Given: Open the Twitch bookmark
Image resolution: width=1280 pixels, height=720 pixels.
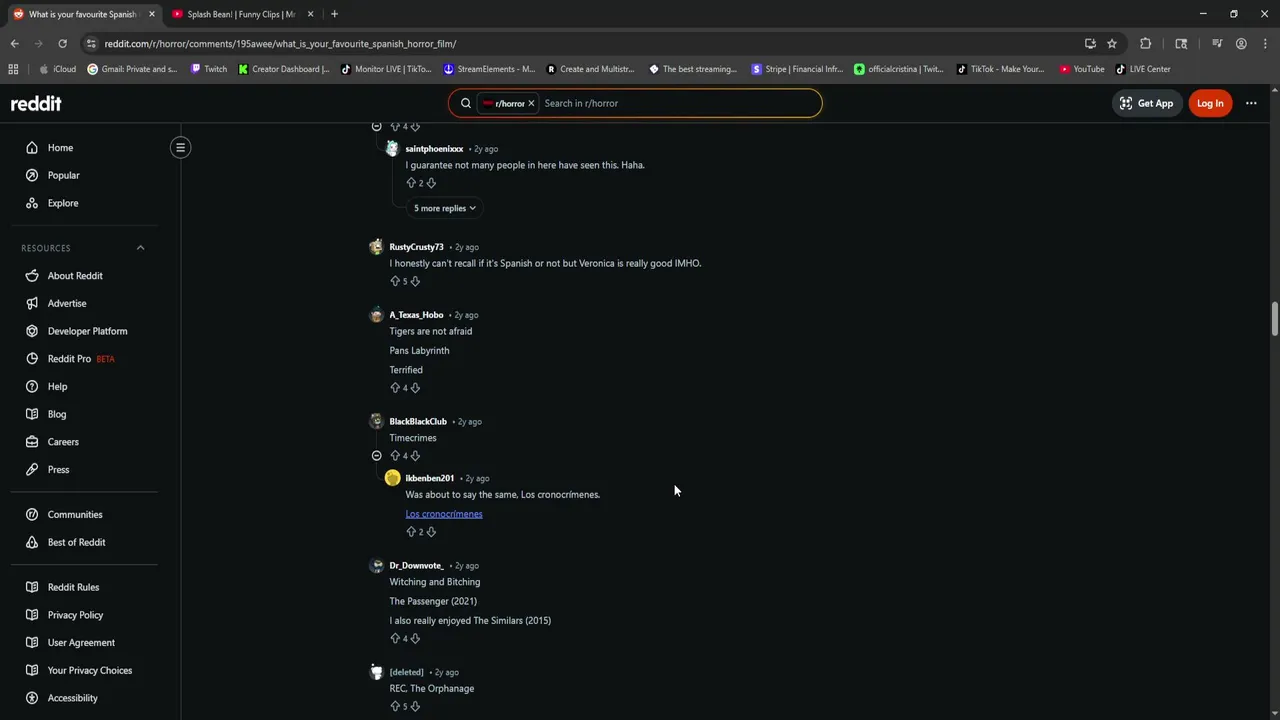Looking at the screenshot, I should coord(208,69).
